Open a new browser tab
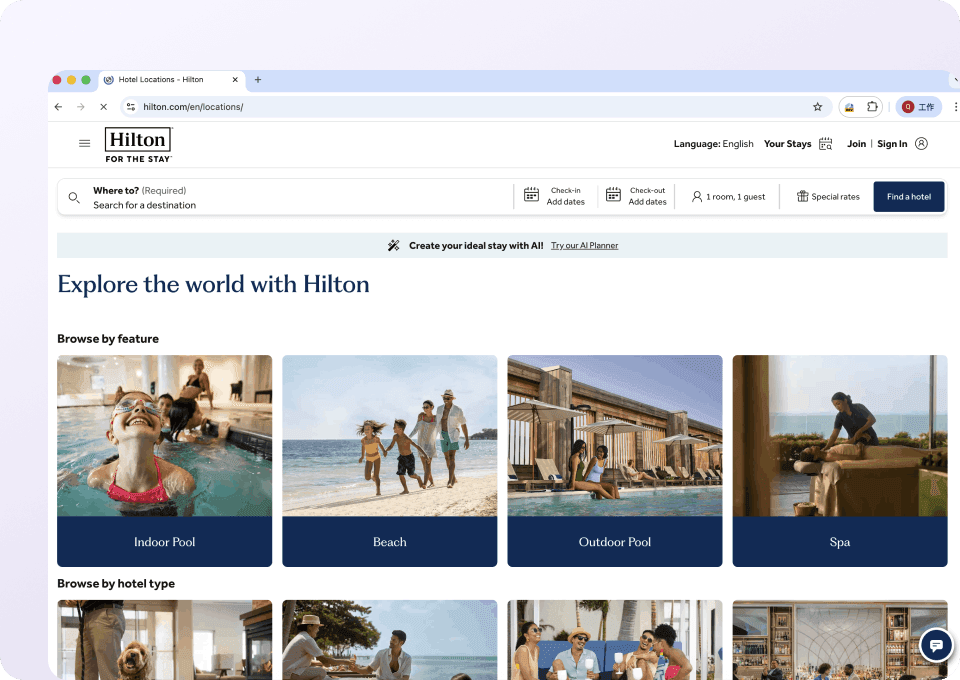Viewport: 960px width, 680px height. [x=258, y=80]
